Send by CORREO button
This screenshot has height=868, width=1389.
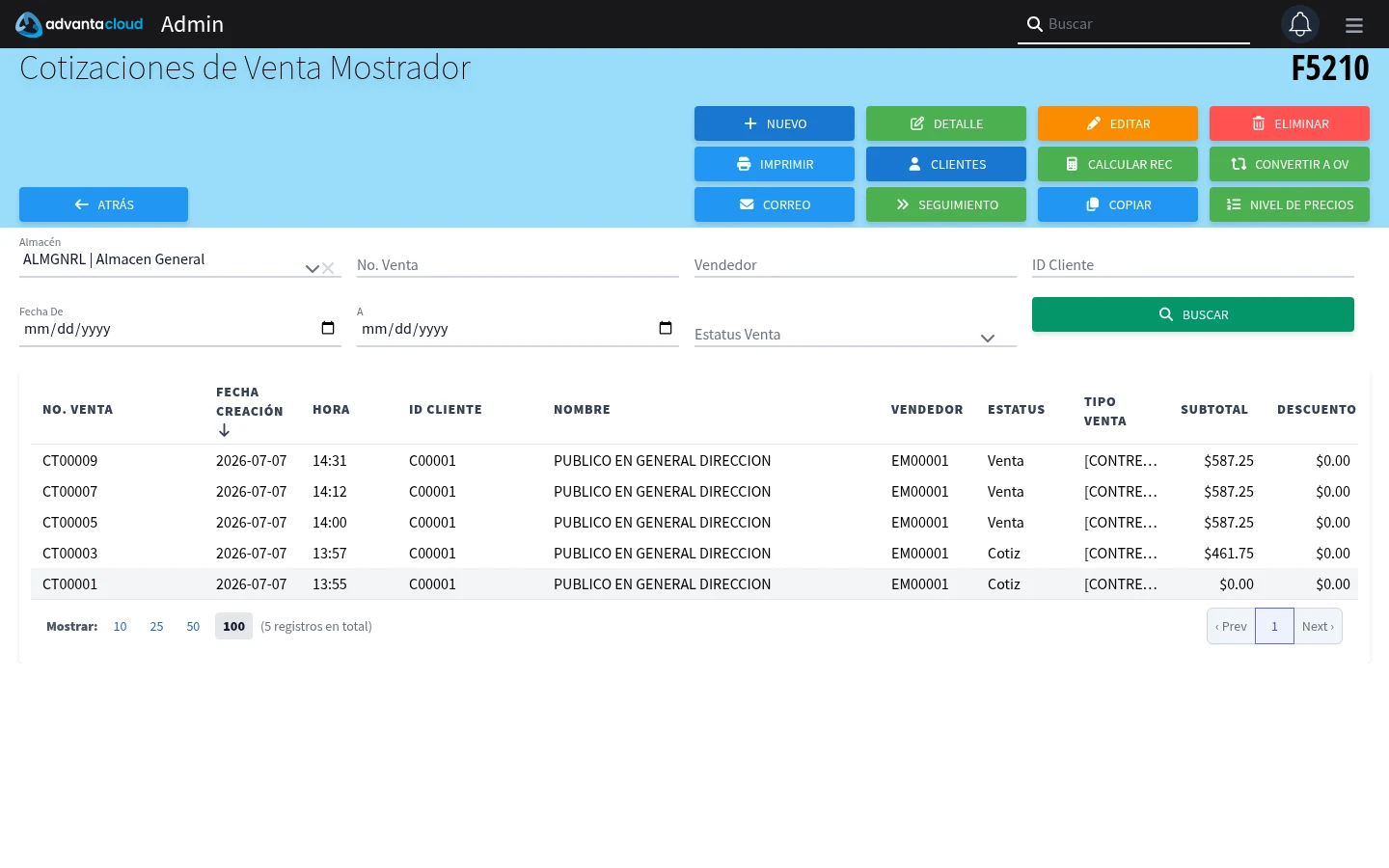pyautogui.click(x=775, y=204)
